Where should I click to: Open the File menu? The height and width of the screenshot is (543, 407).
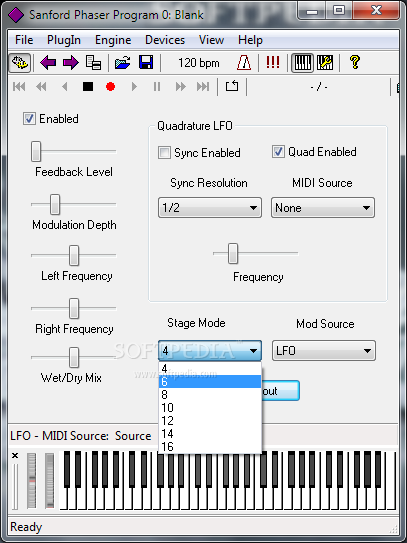tap(24, 40)
